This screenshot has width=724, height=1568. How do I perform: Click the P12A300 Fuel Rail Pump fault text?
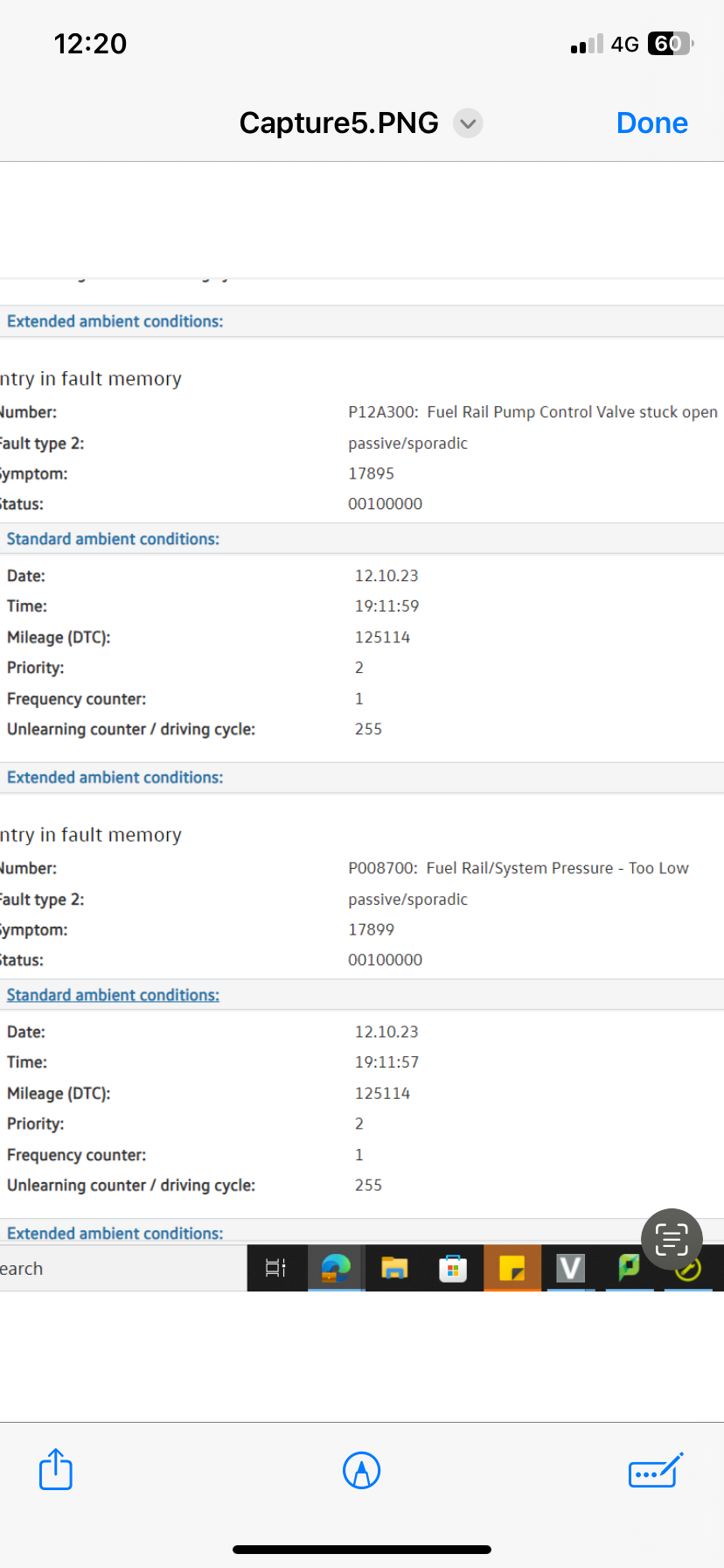click(x=533, y=412)
